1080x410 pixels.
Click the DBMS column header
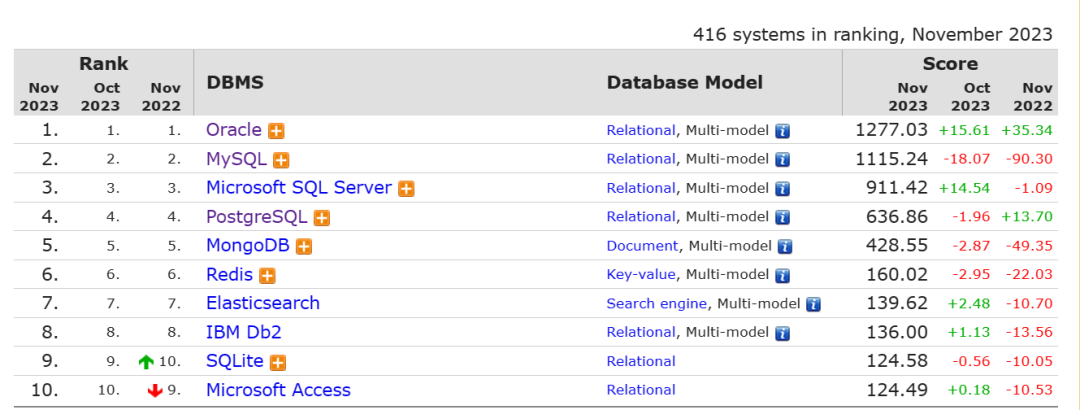pos(235,83)
